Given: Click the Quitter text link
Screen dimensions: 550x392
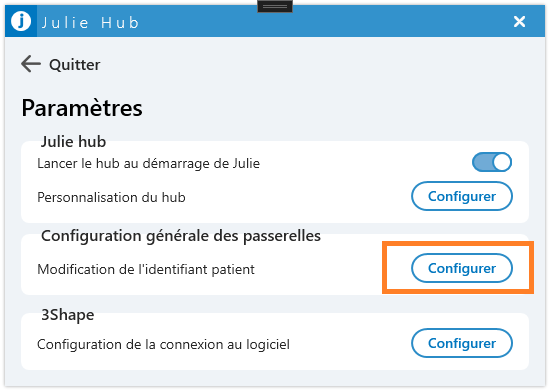Looking at the screenshot, I should pyautogui.click(x=75, y=65).
